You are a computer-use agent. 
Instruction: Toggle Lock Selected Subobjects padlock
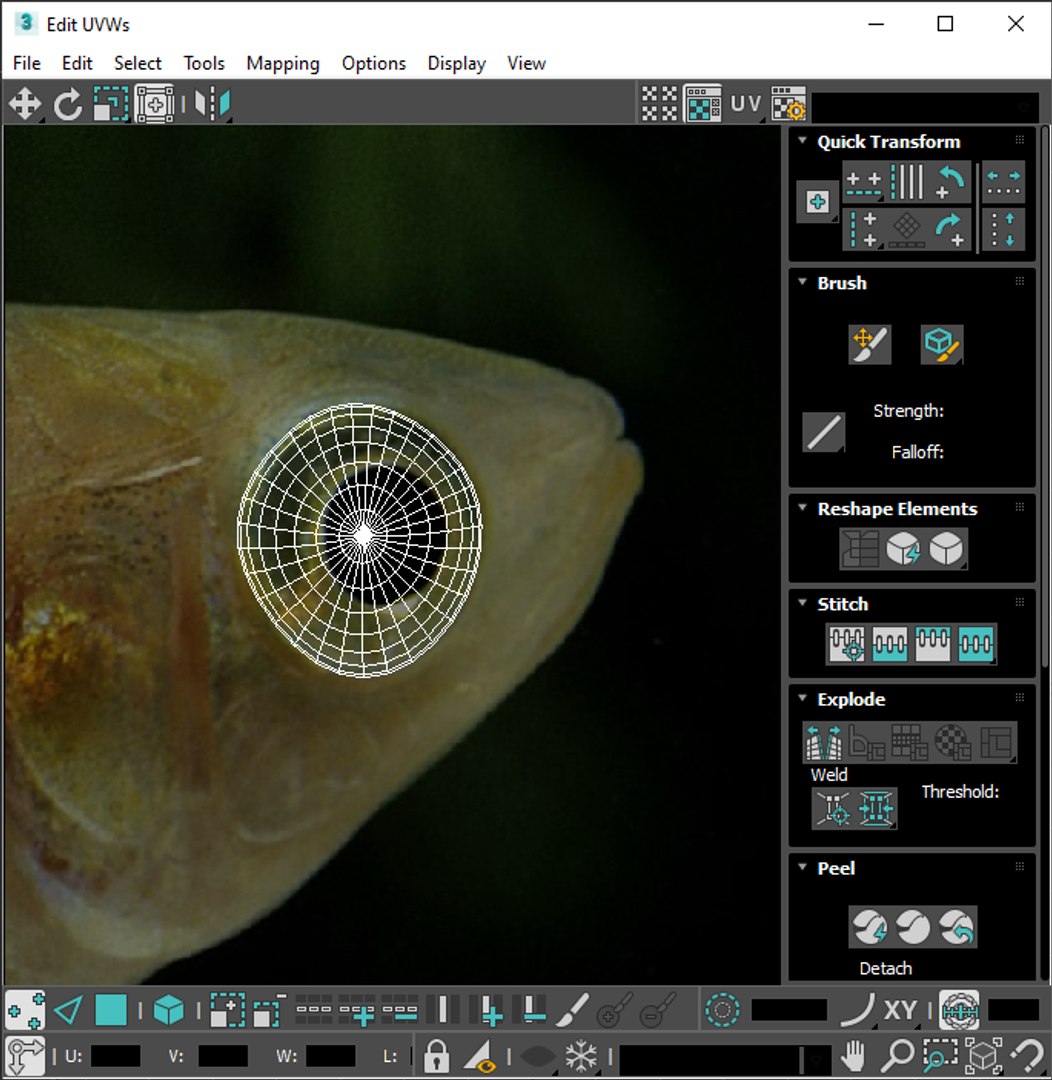coord(436,1055)
